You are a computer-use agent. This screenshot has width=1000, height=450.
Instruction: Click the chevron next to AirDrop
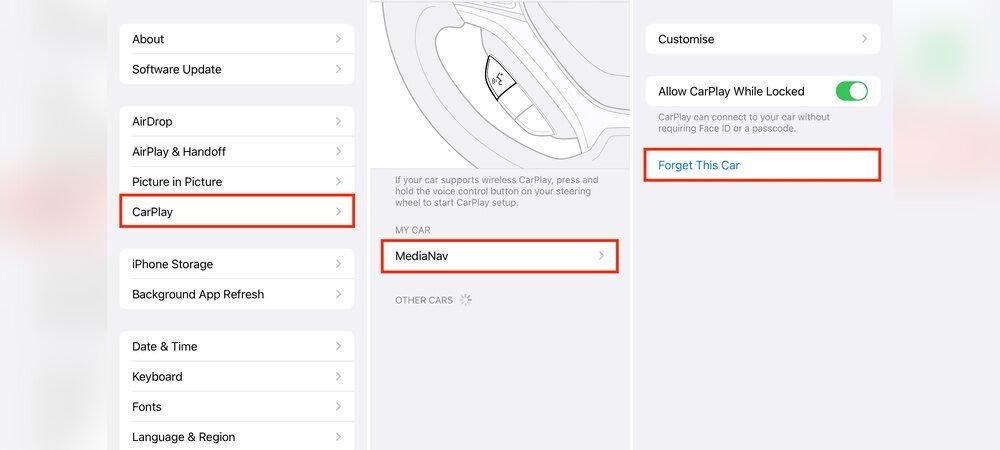(339, 121)
